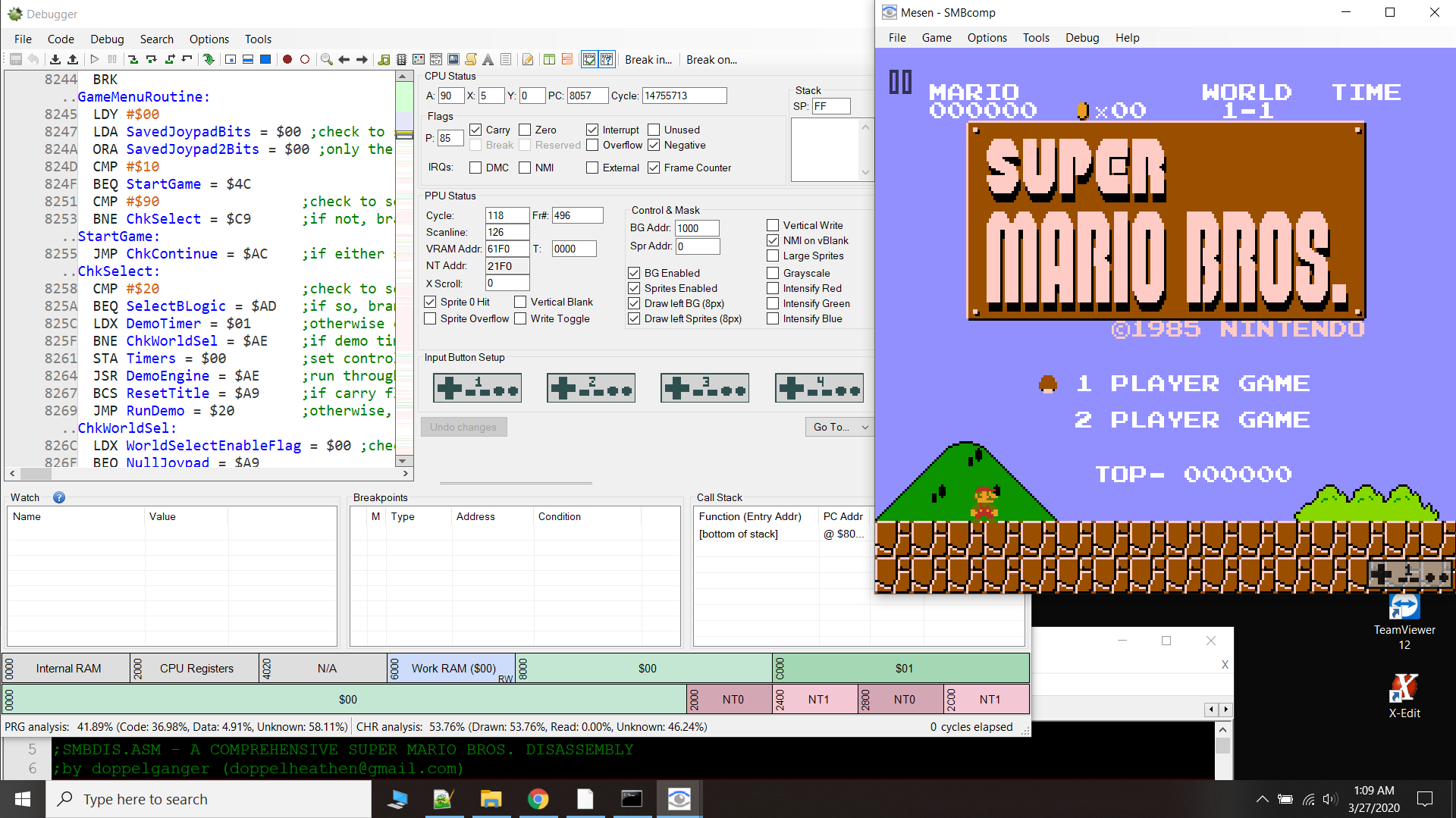Open the Mesen window Tools menu
This screenshot has height=818, width=1456.
click(1036, 37)
